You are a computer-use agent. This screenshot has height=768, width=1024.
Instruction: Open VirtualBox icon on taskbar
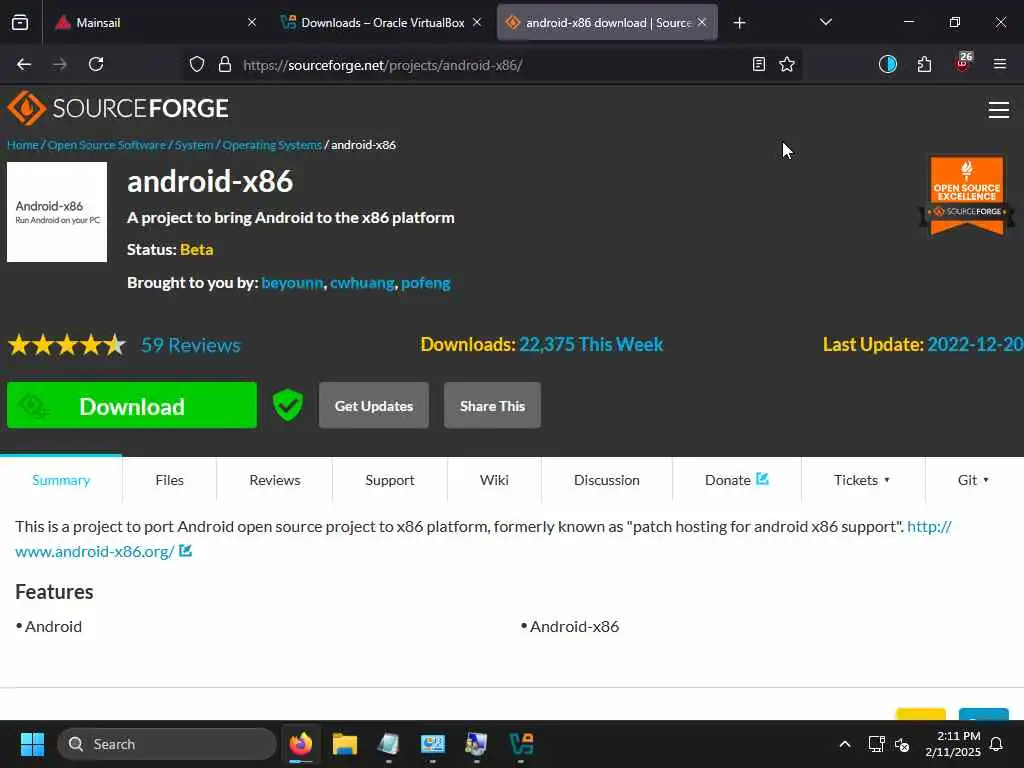pyautogui.click(x=521, y=744)
